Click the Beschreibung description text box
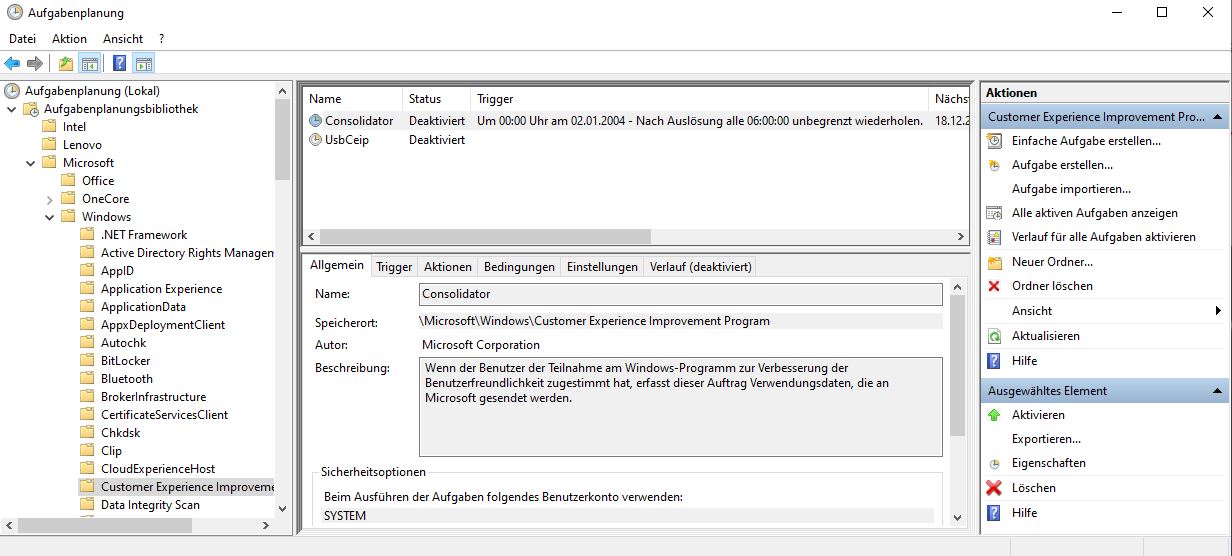 [x=680, y=406]
